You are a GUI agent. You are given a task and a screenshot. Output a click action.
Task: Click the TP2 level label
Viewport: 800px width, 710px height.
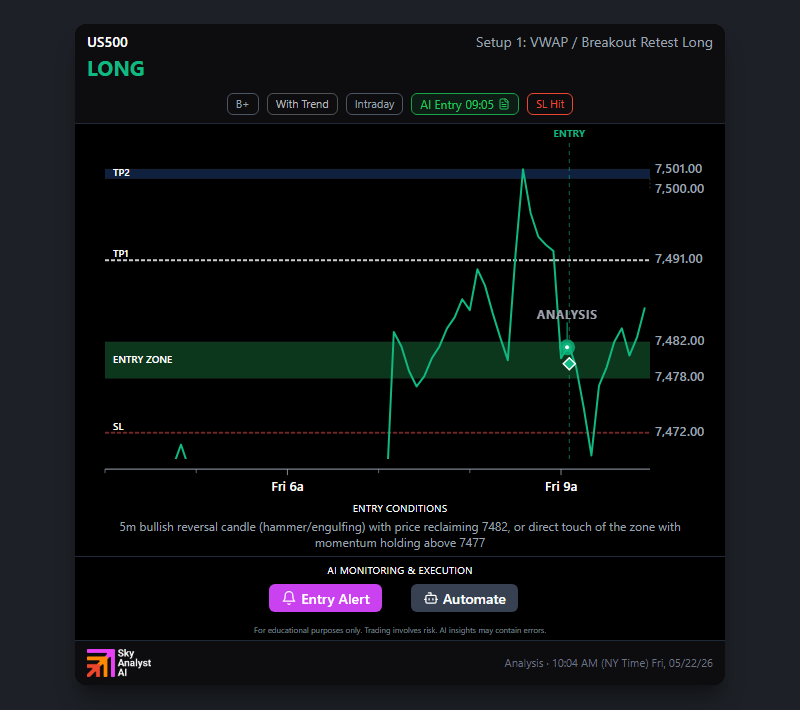point(121,173)
